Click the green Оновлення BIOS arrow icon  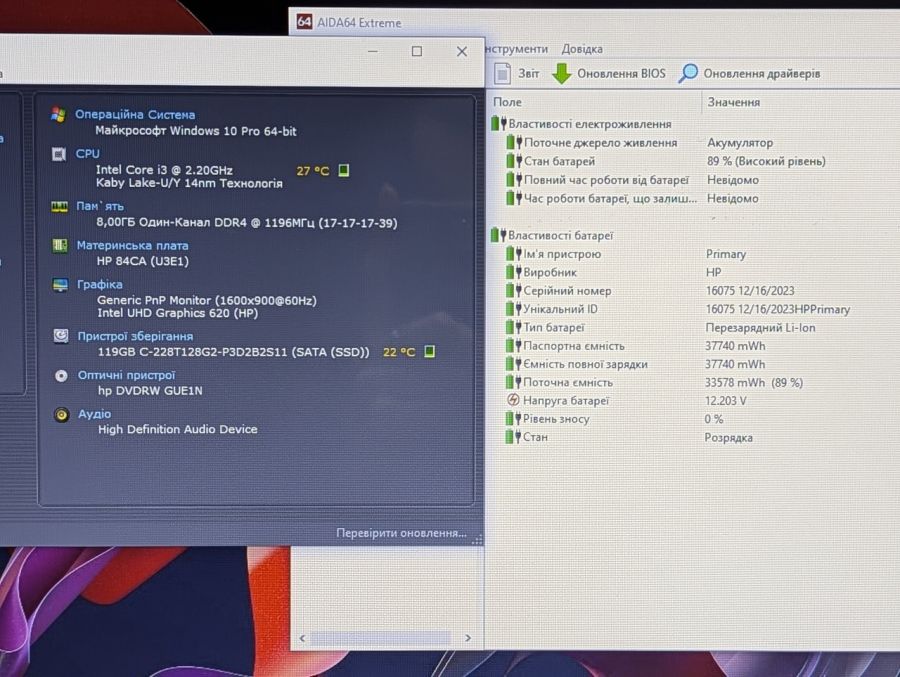pos(561,73)
